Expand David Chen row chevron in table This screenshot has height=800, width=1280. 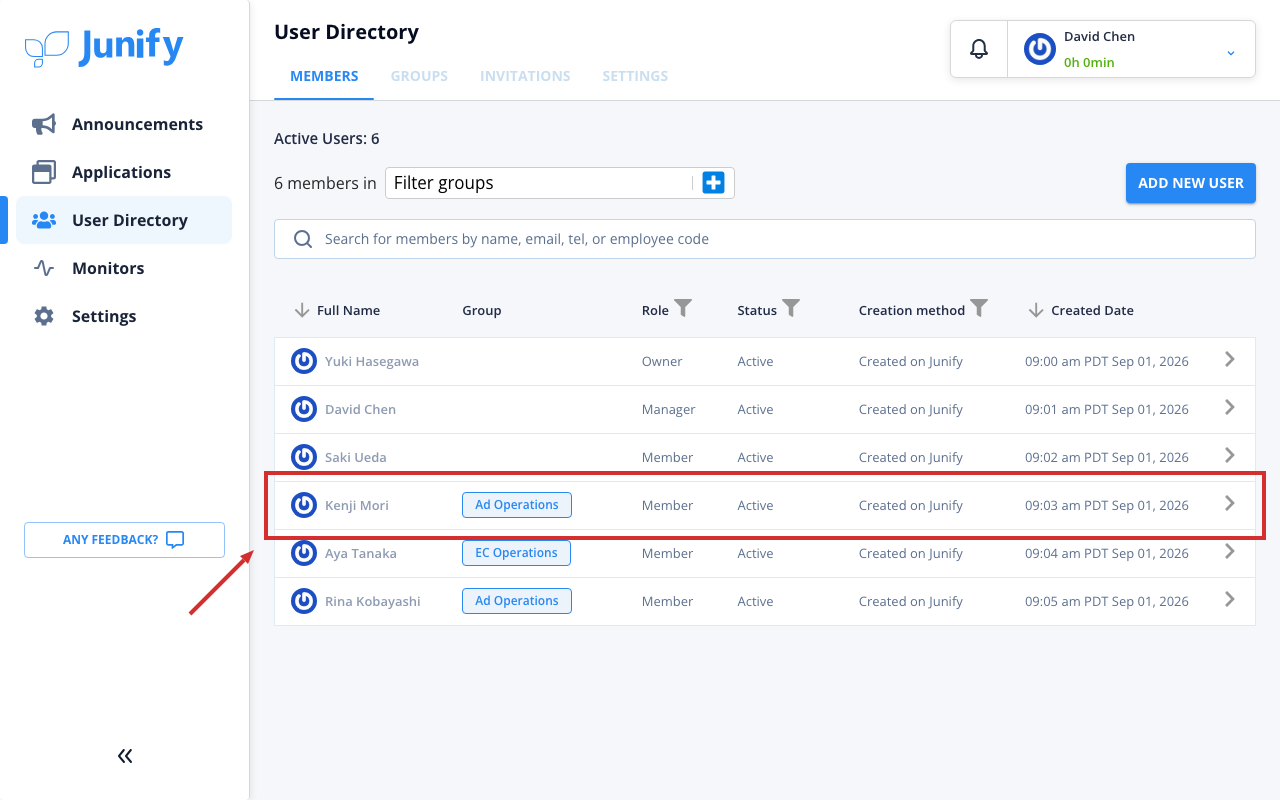1230,407
